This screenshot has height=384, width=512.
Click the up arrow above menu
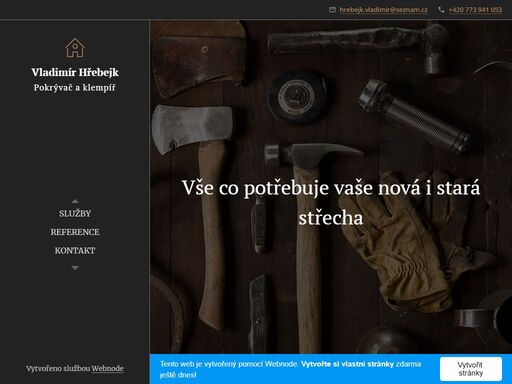pyautogui.click(x=75, y=201)
